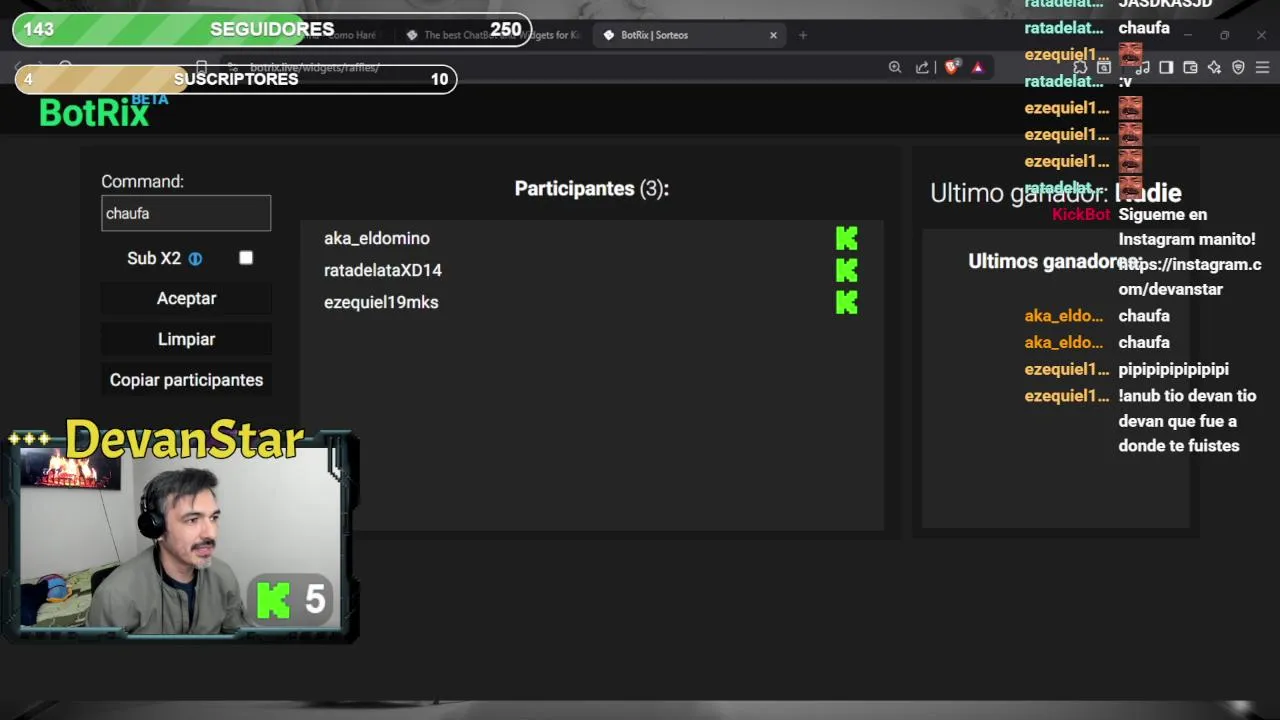1280x720 pixels.
Task: Open Brave playlist music note icon
Action: coord(1143,67)
